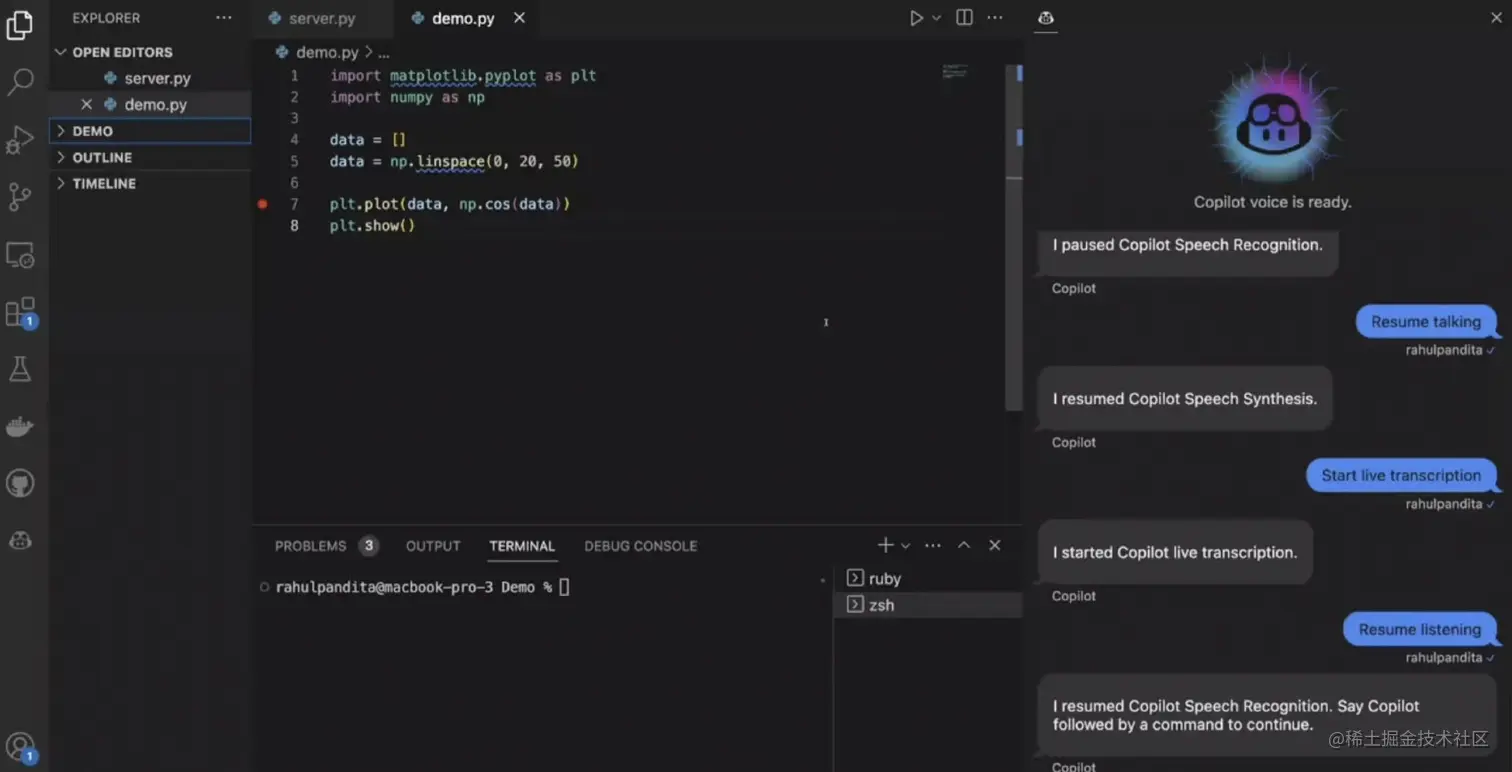This screenshot has width=1512, height=772.
Task: Select the Copilot voice panel tab icon
Action: click(x=1046, y=18)
